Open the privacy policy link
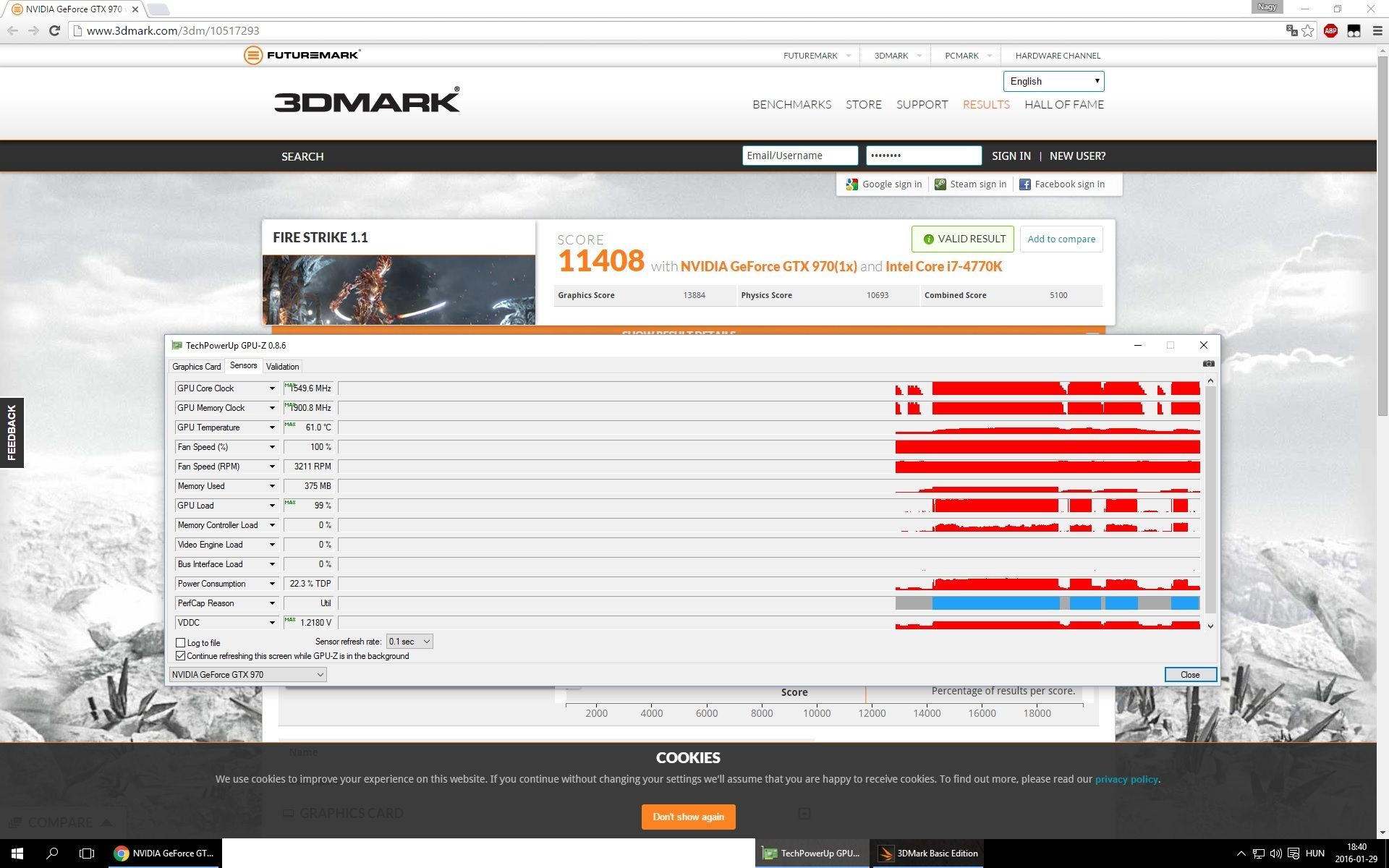This screenshot has height=868, width=1389. (1126, 780)
